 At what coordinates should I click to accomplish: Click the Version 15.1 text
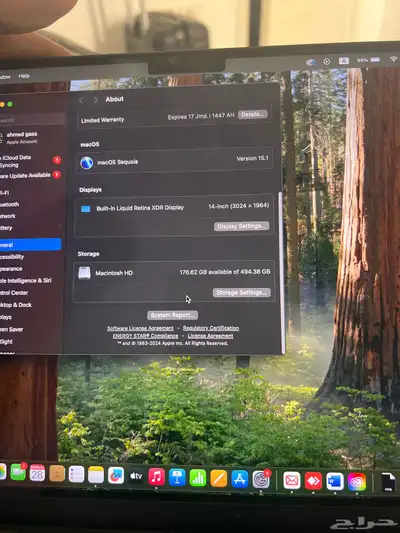tap(252, 158)
